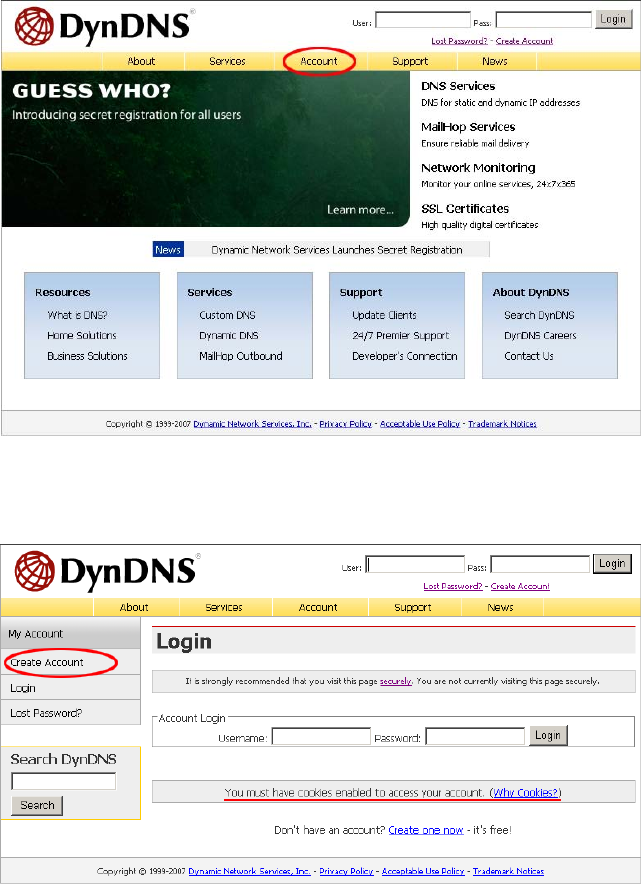Open MailHop Outbound in the Services box
641x884 pixels.
tap(241, 356)
